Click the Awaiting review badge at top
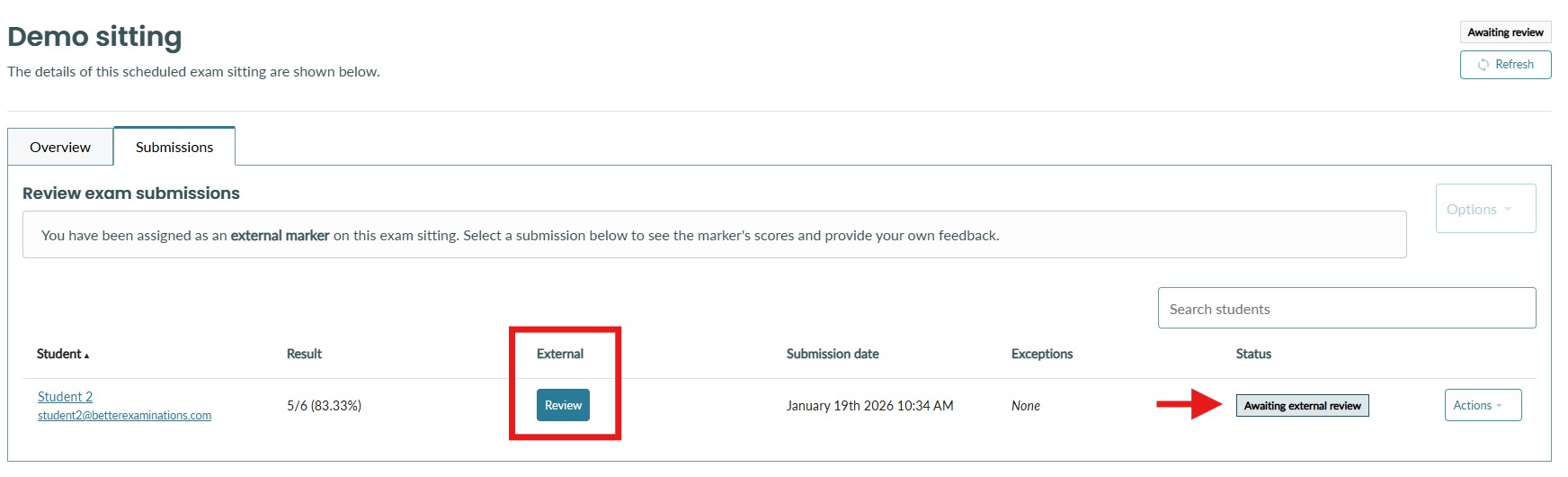 (1505, 32)
